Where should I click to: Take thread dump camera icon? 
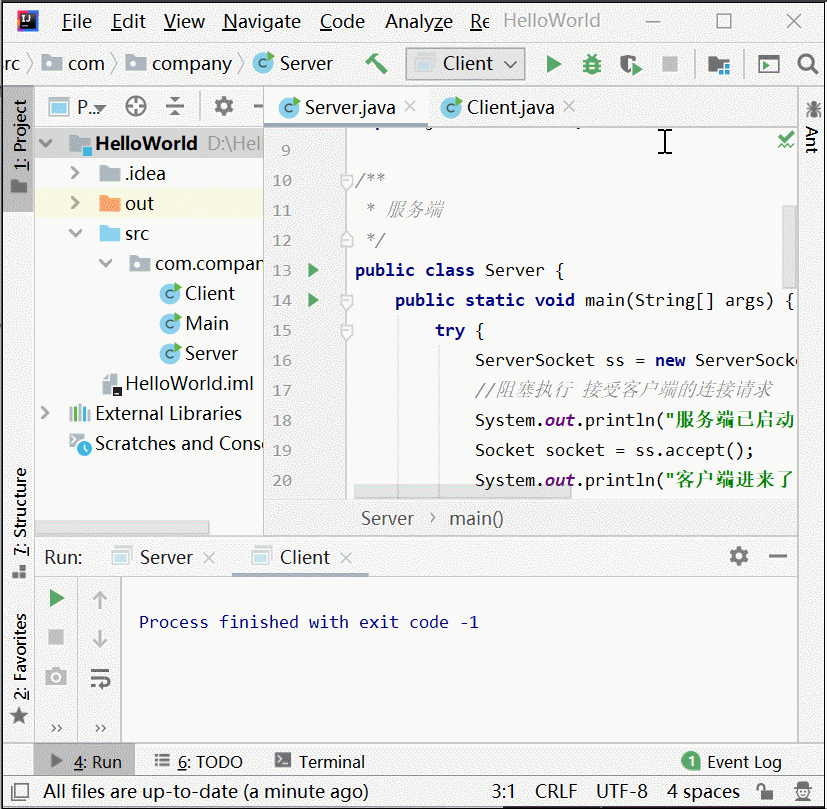tap(56, 676)
